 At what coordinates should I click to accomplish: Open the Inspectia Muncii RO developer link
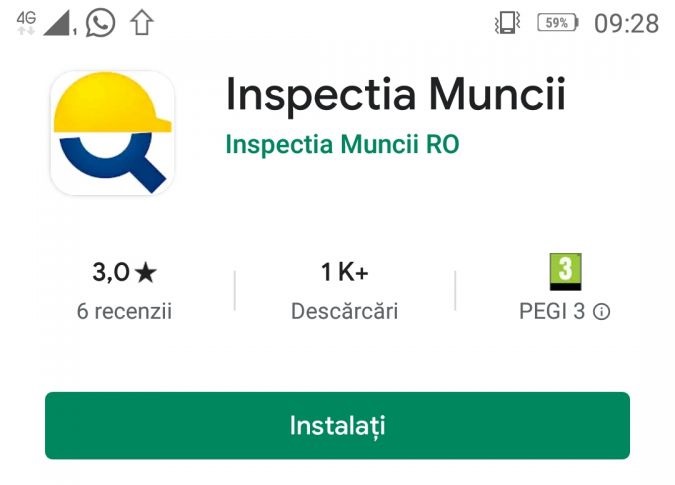[x=342, y=144]
